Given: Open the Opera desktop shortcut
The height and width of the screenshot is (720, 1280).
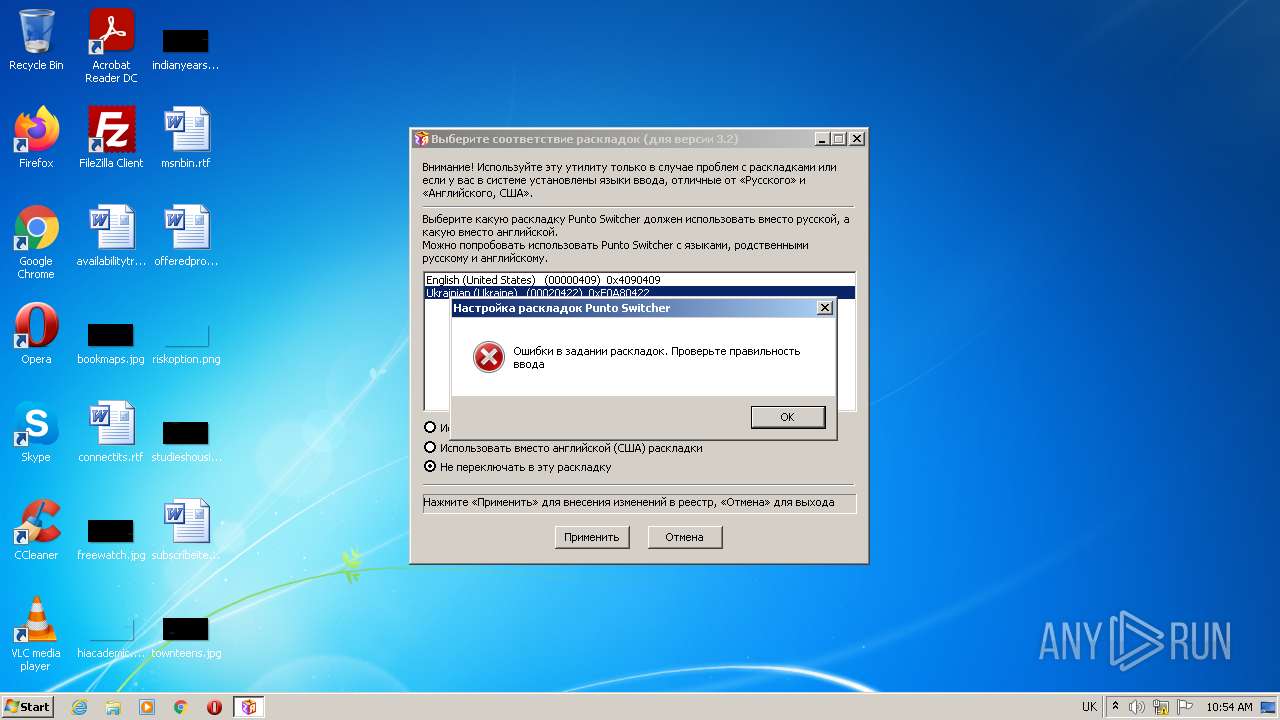Looking at the screenshot, I should [x=36, y=334].
